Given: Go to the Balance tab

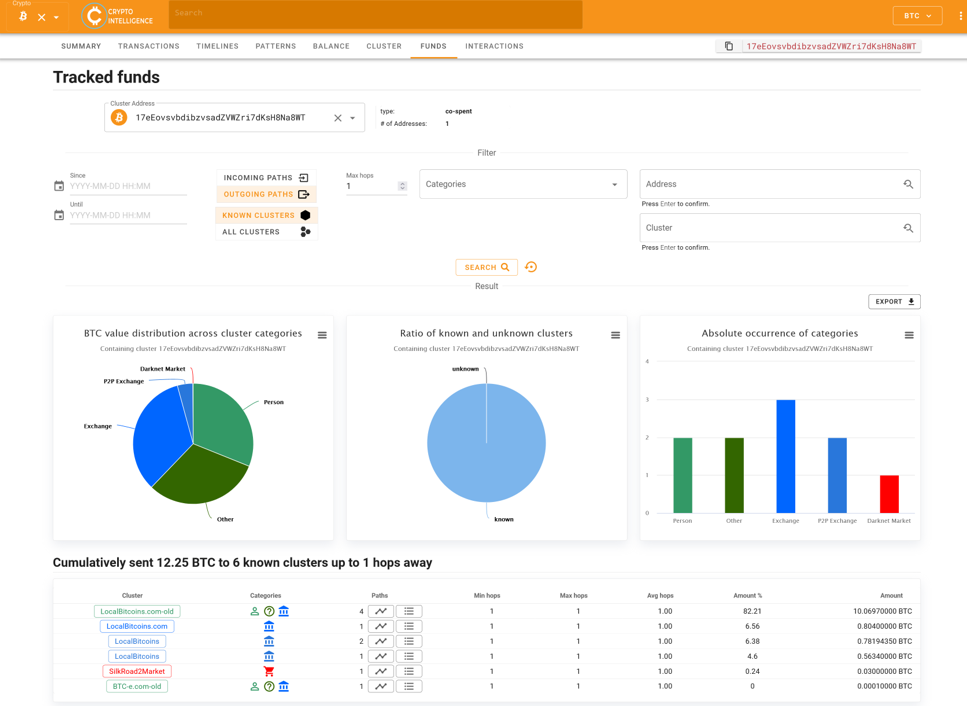Looking at the screenshot, I should pyautogui.click(x=331, y=46).
